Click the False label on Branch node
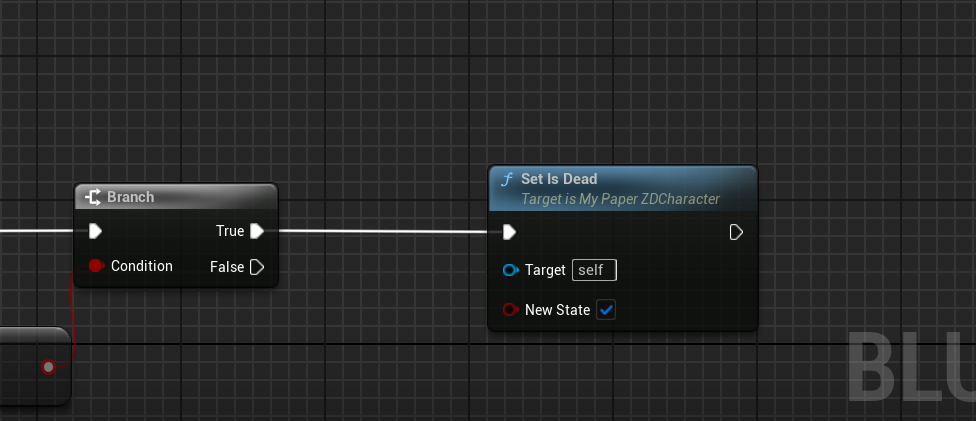Screen dimensions: 976x421 [x=227, y=267]
